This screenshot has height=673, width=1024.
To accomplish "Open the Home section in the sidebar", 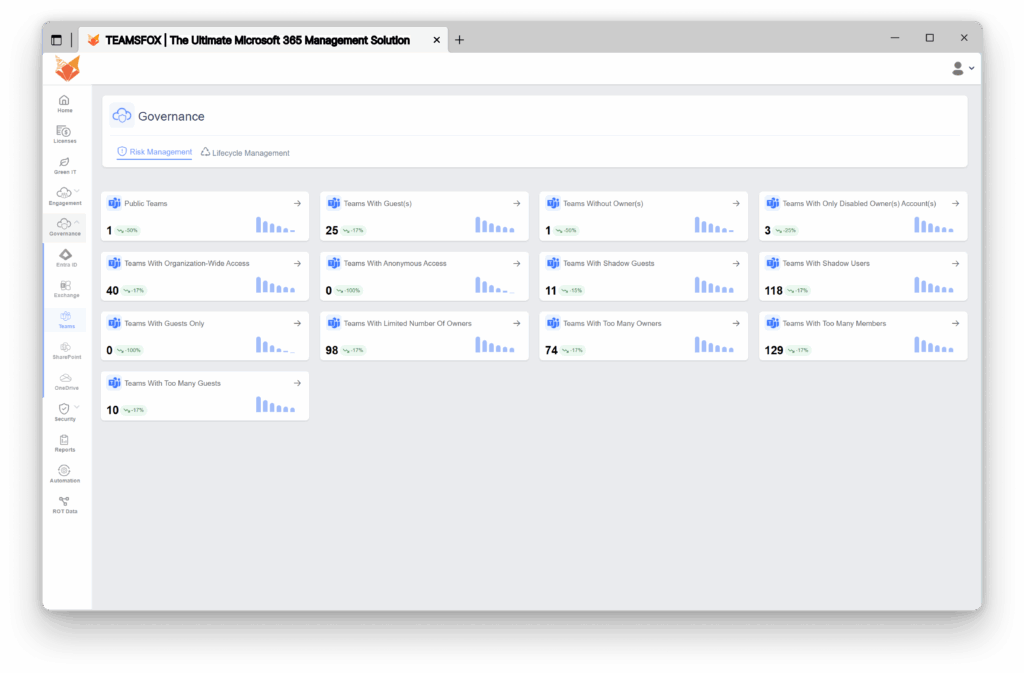I will [x=64, y=104].
